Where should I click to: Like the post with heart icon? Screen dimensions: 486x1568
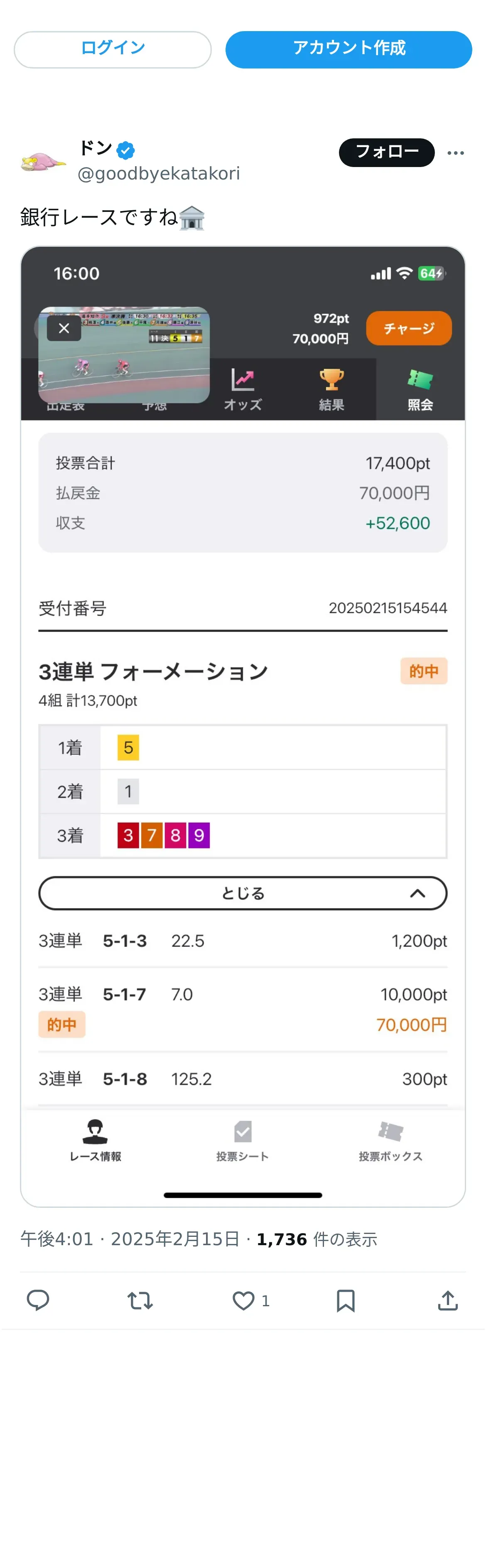click(x=243, y=1300)
